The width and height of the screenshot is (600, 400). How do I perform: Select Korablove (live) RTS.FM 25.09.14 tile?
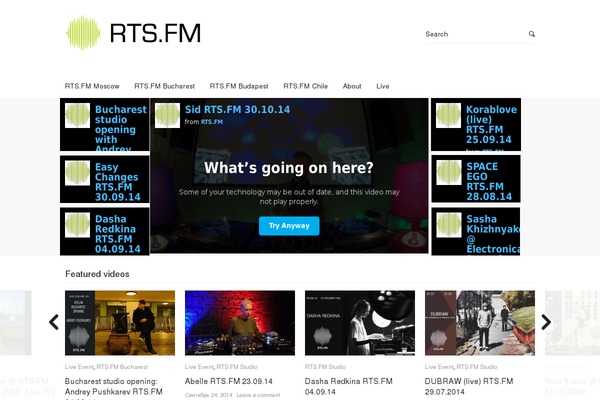coord(476,125)
